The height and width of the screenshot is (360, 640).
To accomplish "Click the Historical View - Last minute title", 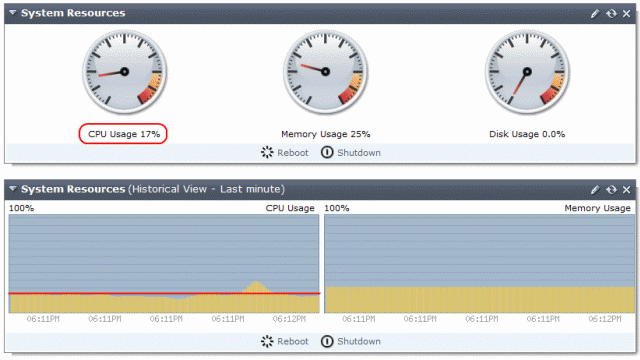I will point(207,189).
